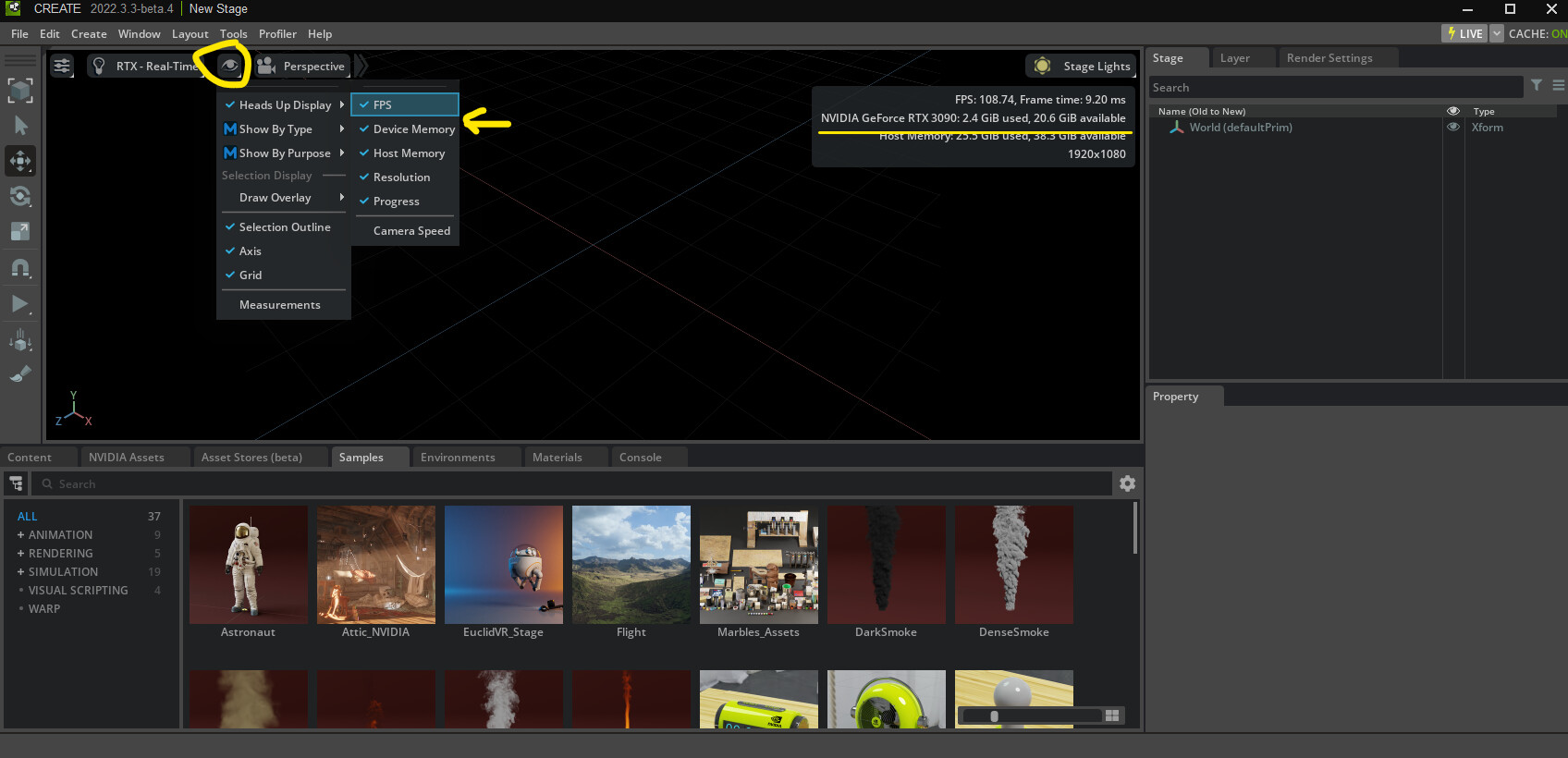Click the camera icon beside Perspective
Image resolution: width=1568 pixels, height=758 pixels.
(x=266, y=66)
